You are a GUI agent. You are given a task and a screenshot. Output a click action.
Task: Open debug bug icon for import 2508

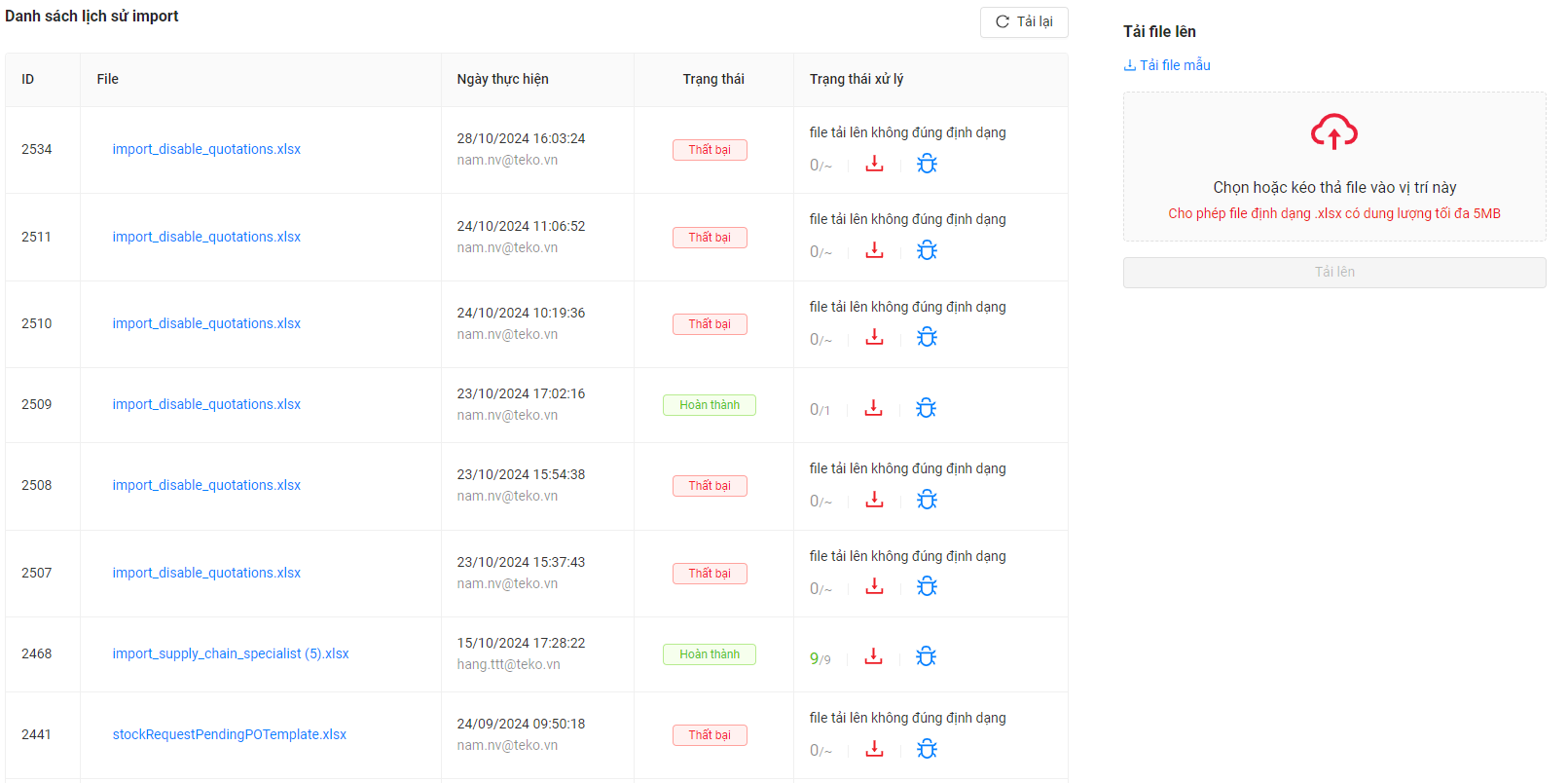click(927, 500)
